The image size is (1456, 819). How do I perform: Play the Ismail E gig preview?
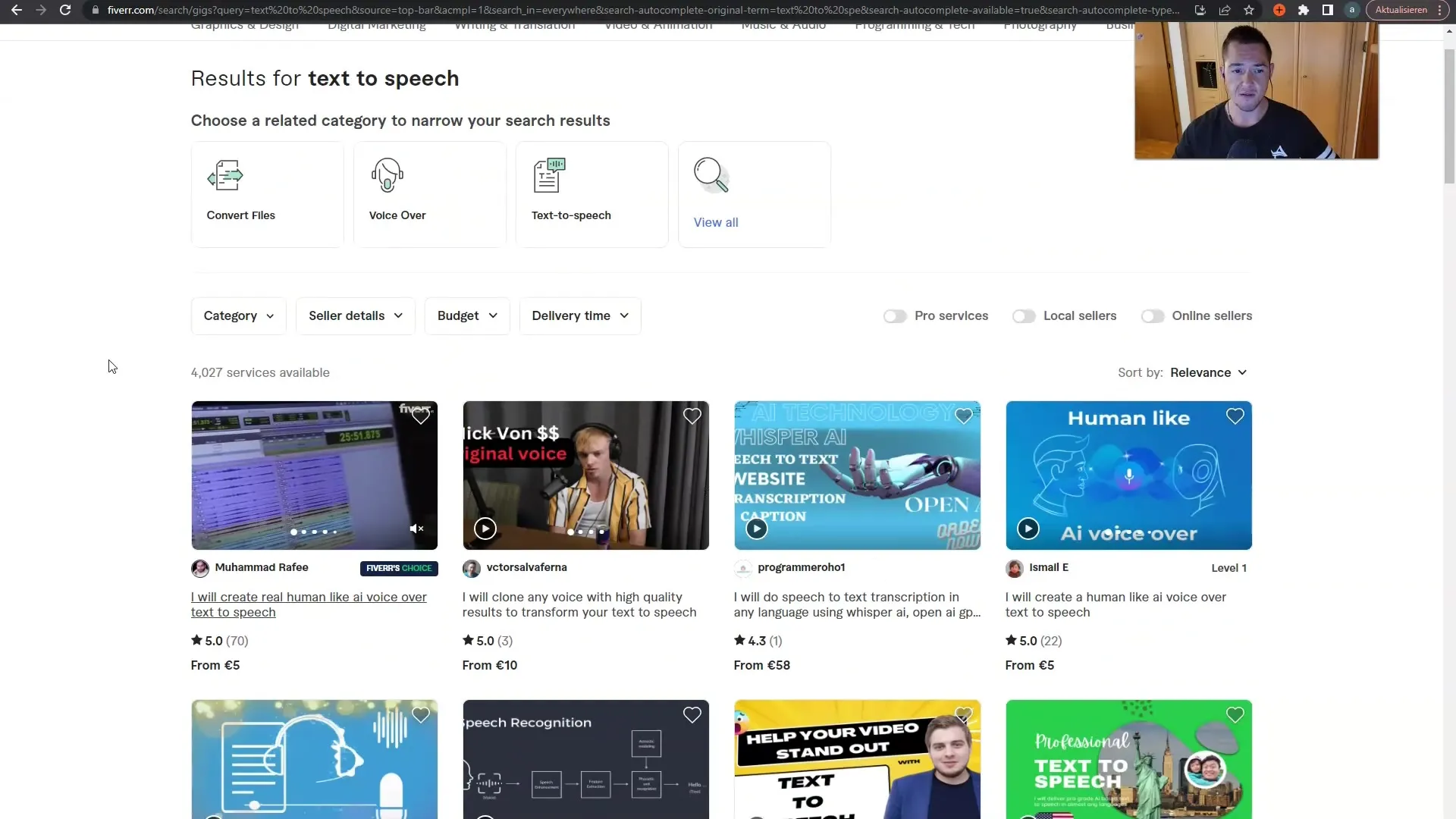[x=1027, y=528]
